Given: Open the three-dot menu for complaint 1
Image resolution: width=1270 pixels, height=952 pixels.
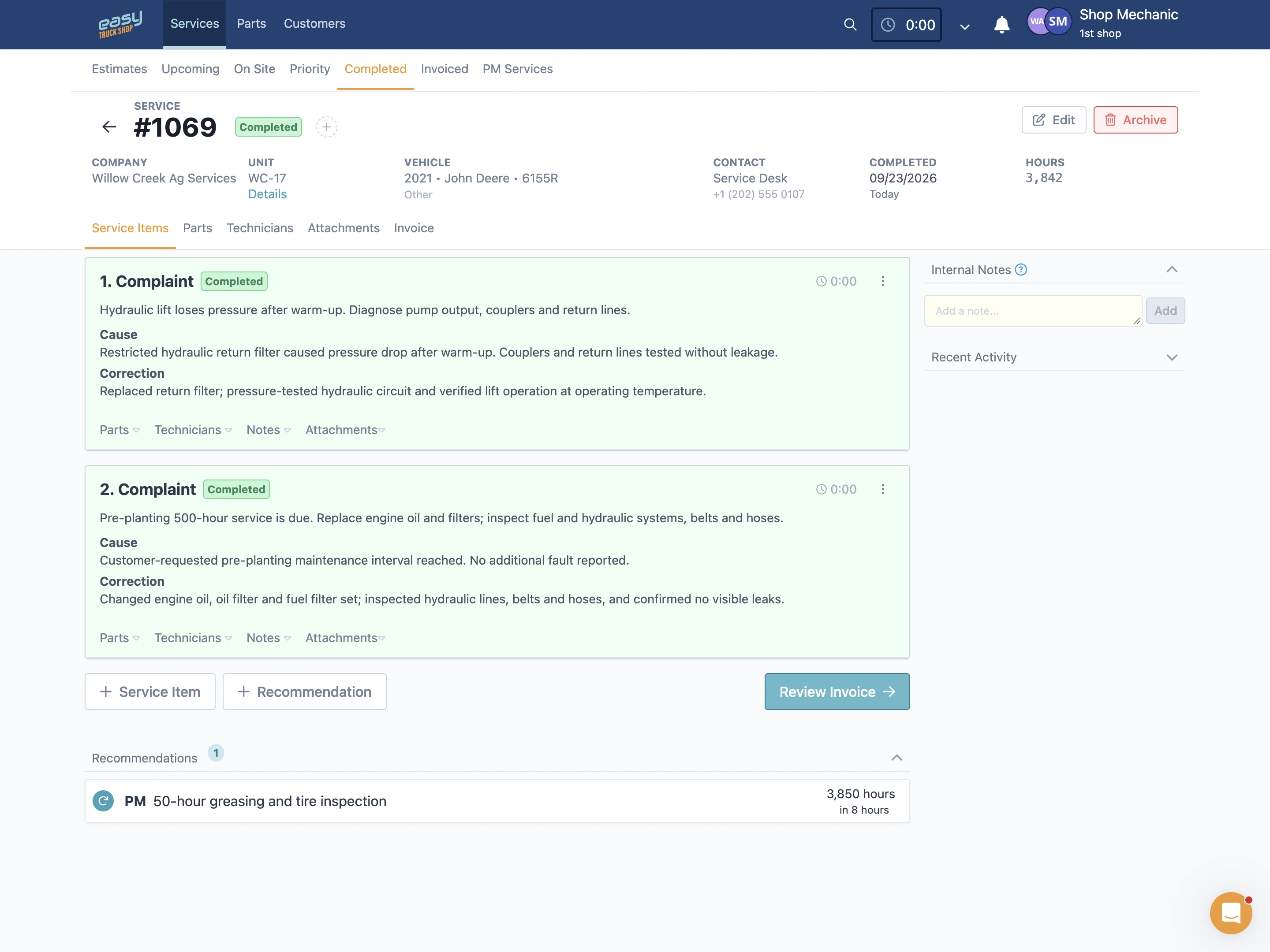Looking at the screenshot, I should pos(882,281).
